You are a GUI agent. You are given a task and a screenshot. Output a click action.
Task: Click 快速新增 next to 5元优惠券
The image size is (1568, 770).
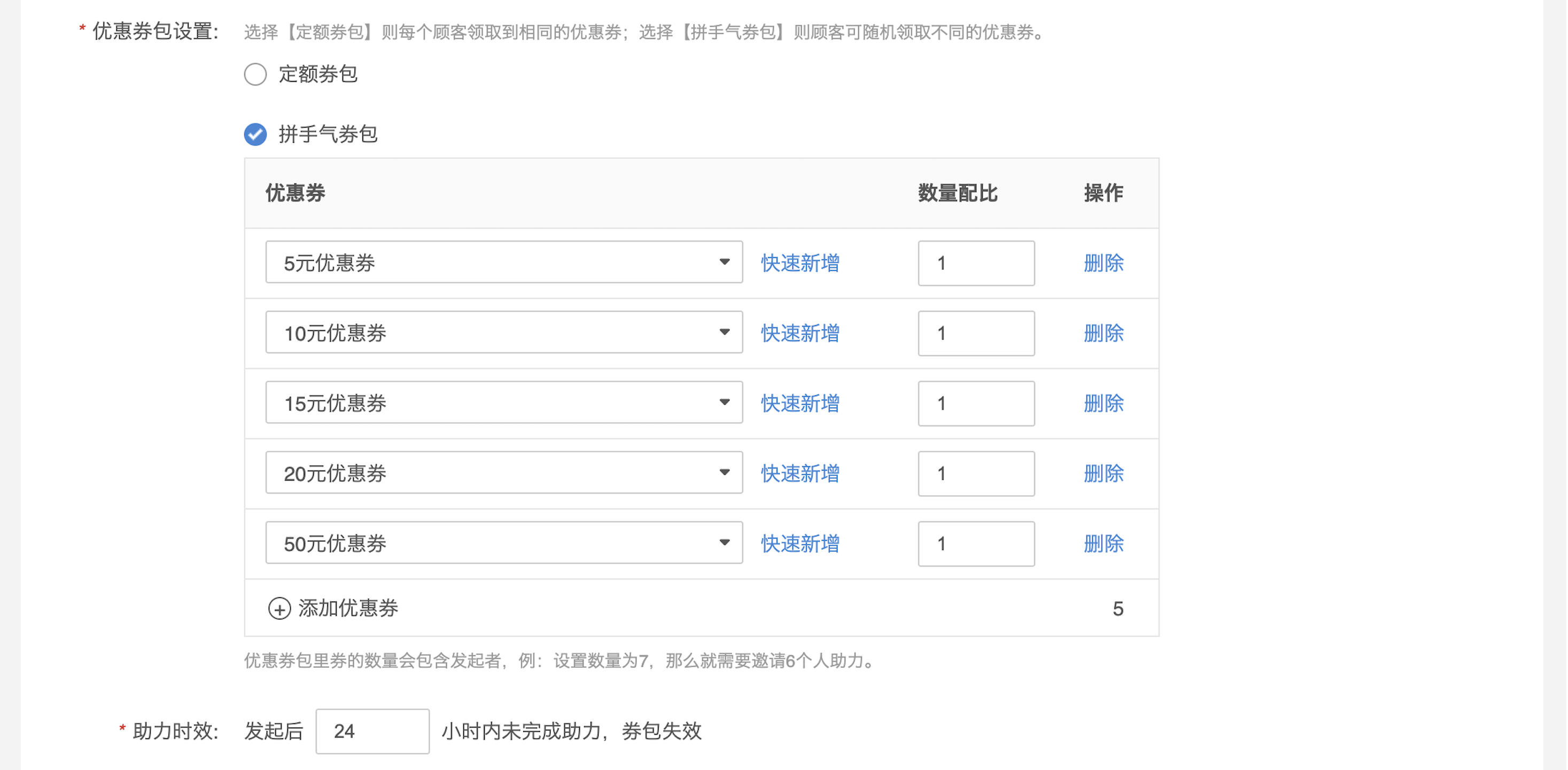coord(800,263)
